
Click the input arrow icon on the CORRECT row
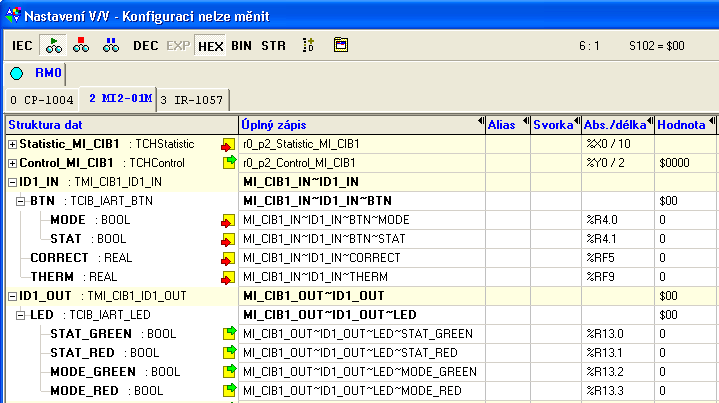228,259
